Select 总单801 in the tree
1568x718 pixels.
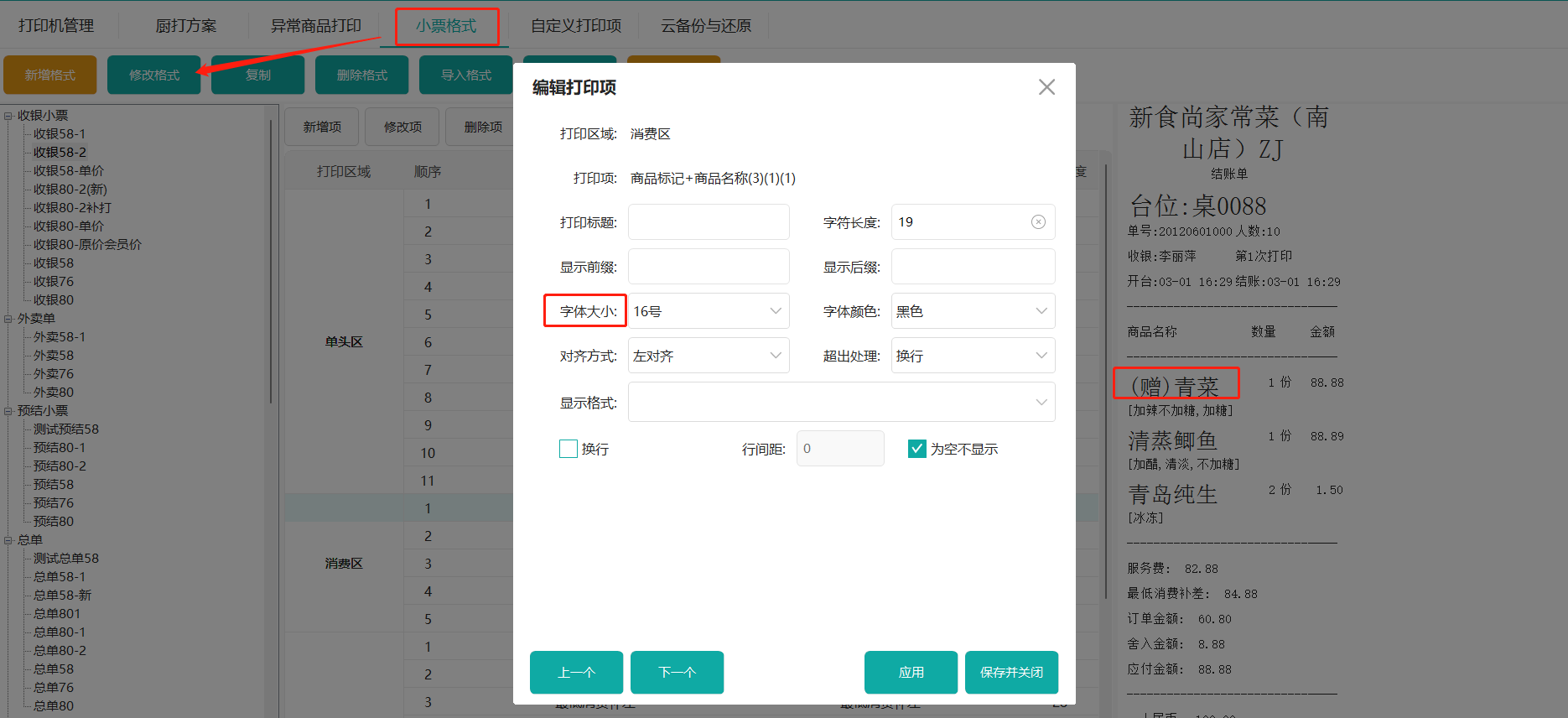click(57, 614)
